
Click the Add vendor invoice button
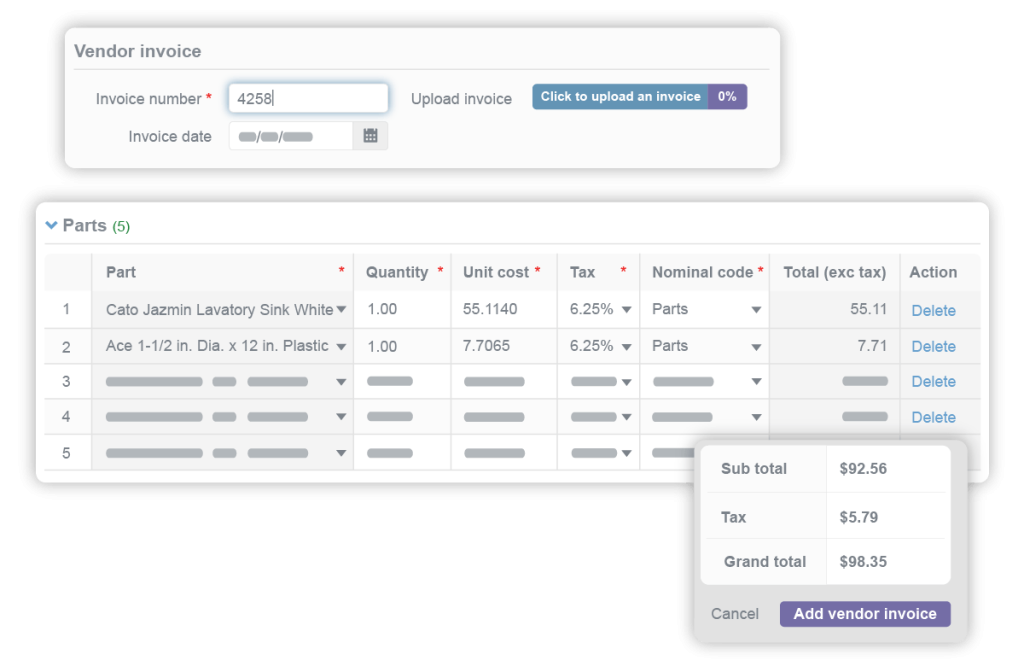(865, 614)
